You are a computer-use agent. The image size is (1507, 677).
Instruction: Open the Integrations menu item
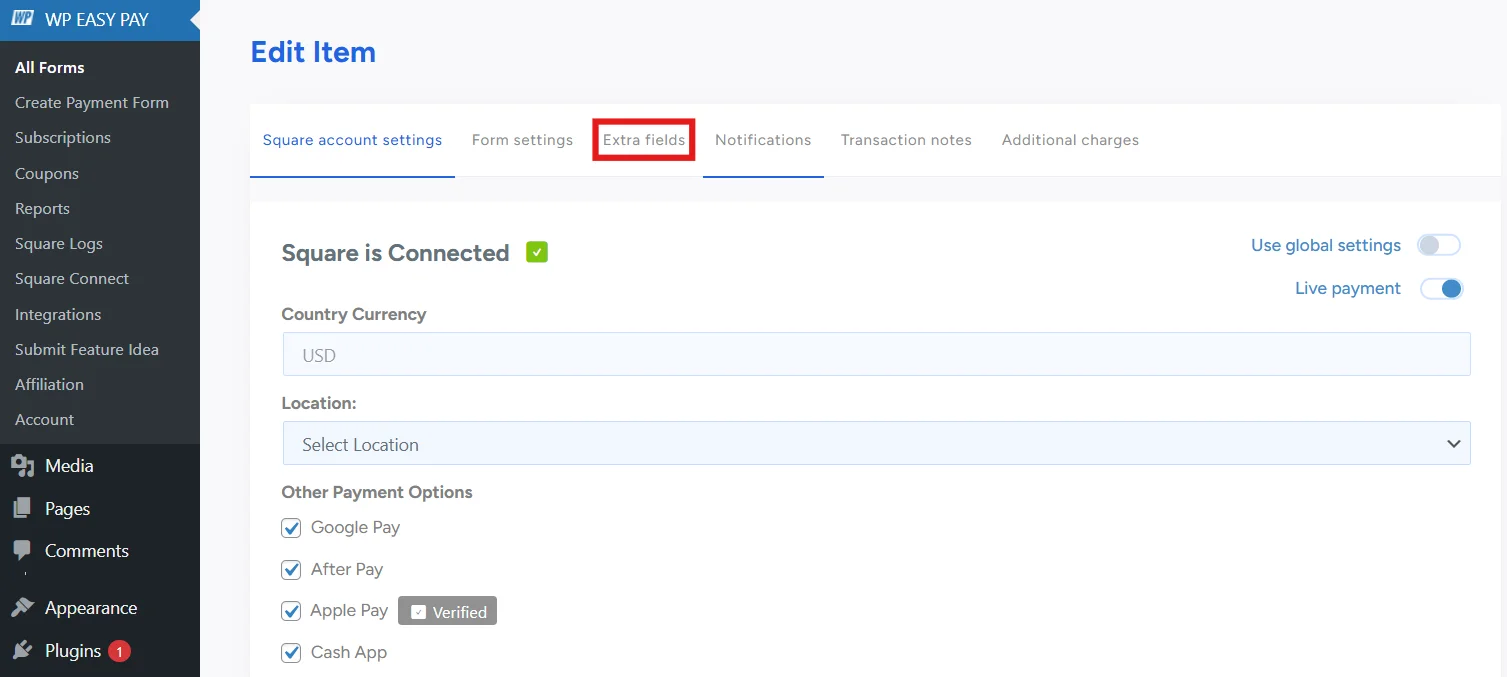click(x=58, y=315)
